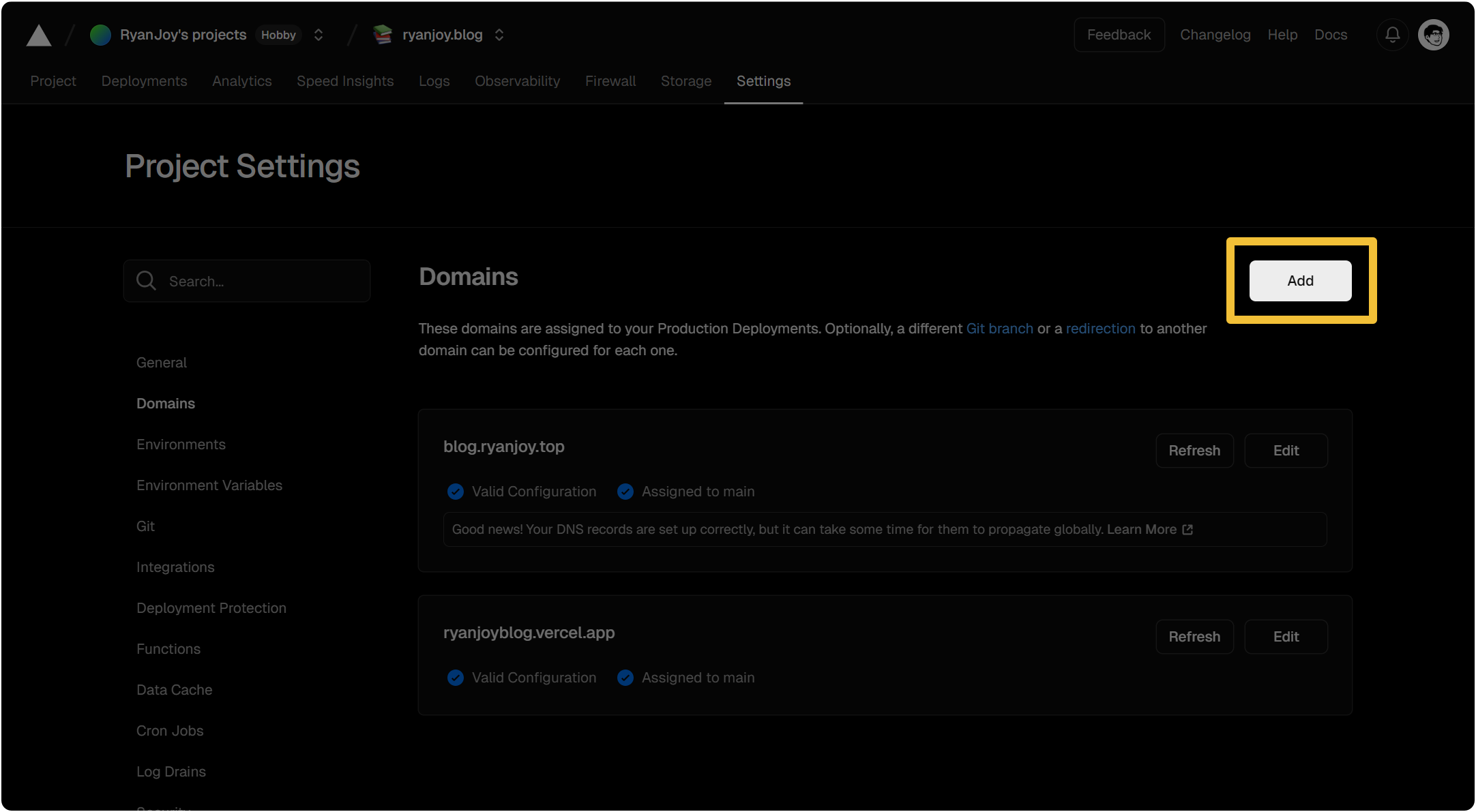Select Environment Variables in the sidebar
The height and width of the screenshot is (812, 1476).
[x=209, y=485]
